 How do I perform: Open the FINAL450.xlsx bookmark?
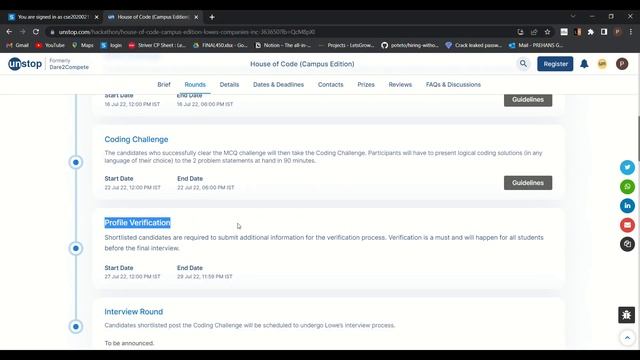coord(220,45)
